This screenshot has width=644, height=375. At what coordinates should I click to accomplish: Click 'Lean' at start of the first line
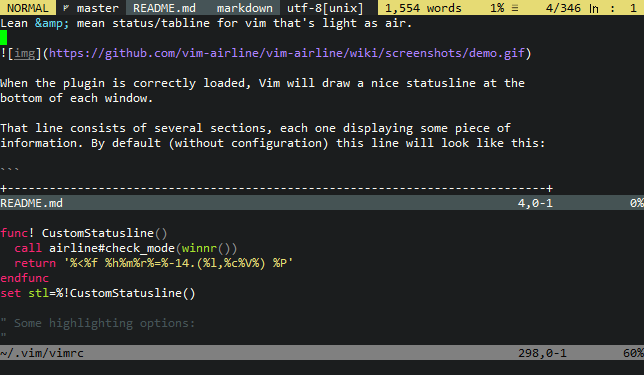14,23
